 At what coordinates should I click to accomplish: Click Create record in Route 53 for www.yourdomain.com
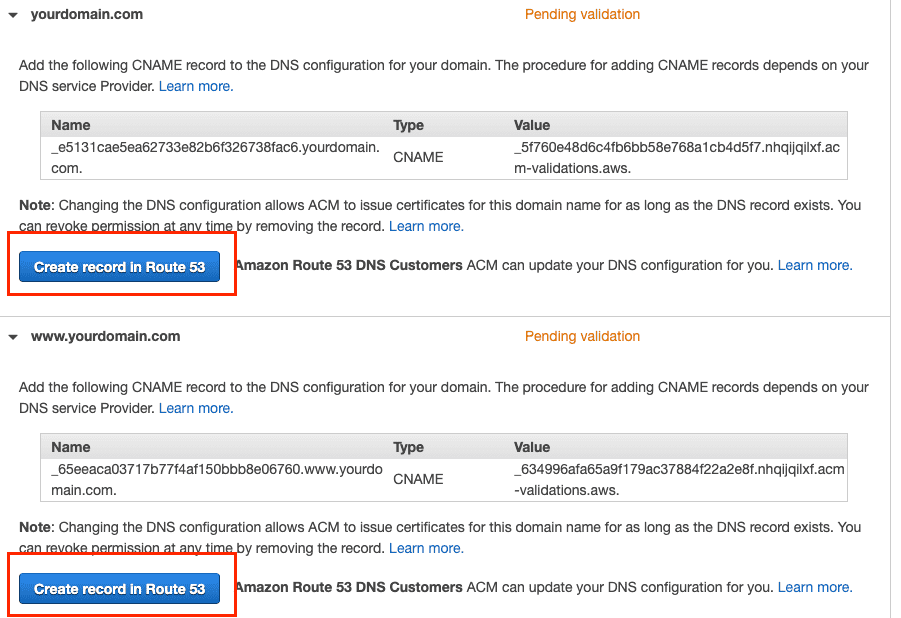[119, 588]
